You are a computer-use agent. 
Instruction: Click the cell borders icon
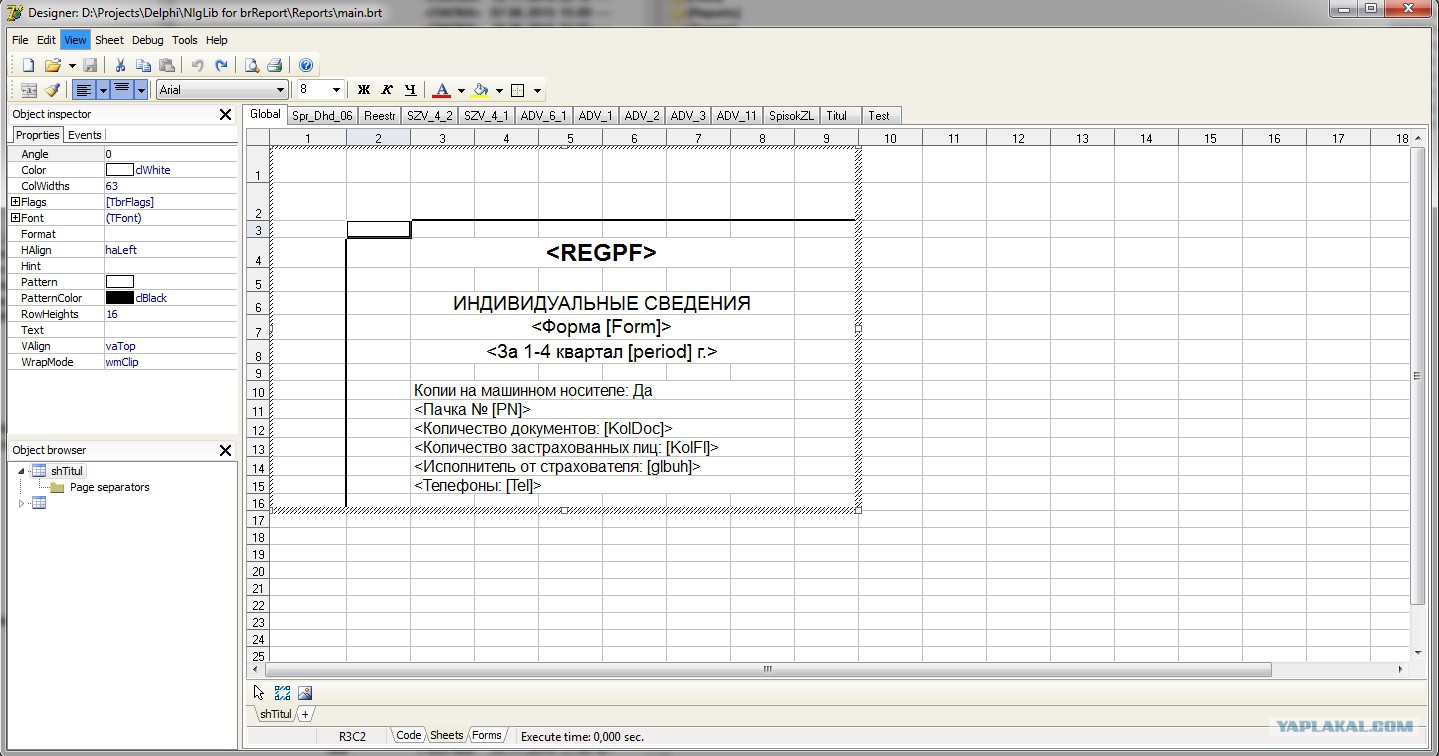click(x=518, y=90)
